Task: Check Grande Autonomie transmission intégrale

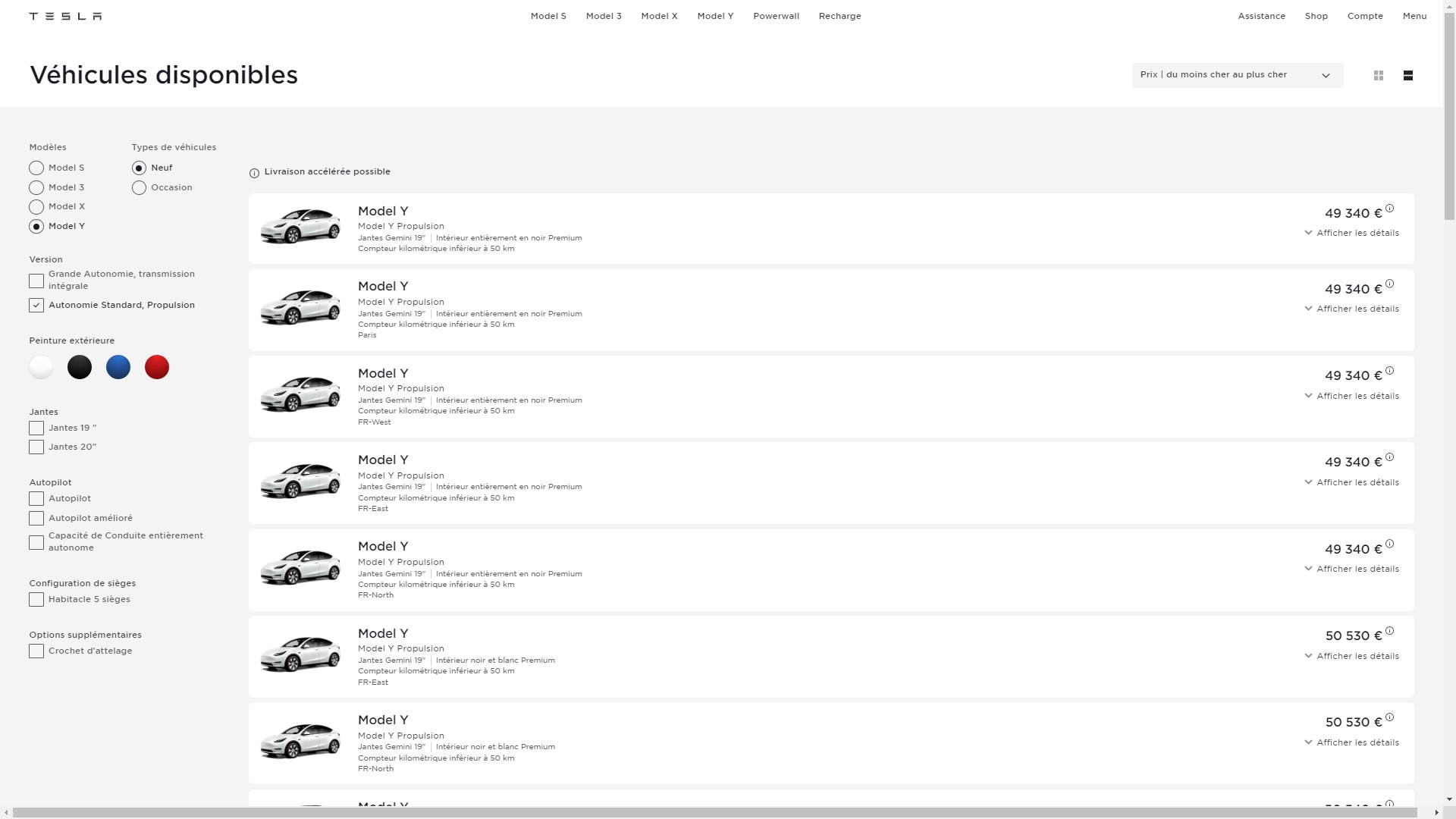Action: pos(36,281)
